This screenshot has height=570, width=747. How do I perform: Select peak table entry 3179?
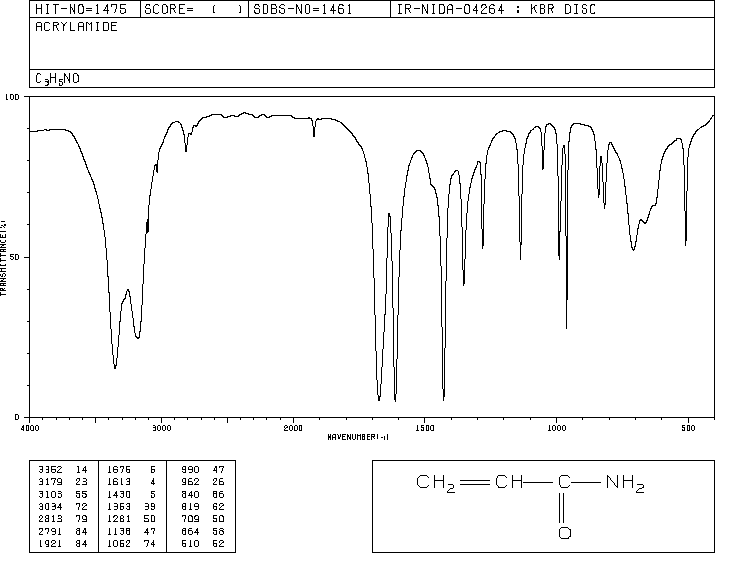pyautogui.click(x=50, y=482)
